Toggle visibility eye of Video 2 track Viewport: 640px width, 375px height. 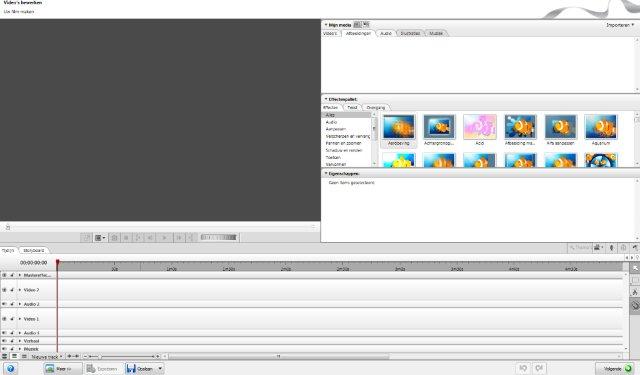pos(4,290)
